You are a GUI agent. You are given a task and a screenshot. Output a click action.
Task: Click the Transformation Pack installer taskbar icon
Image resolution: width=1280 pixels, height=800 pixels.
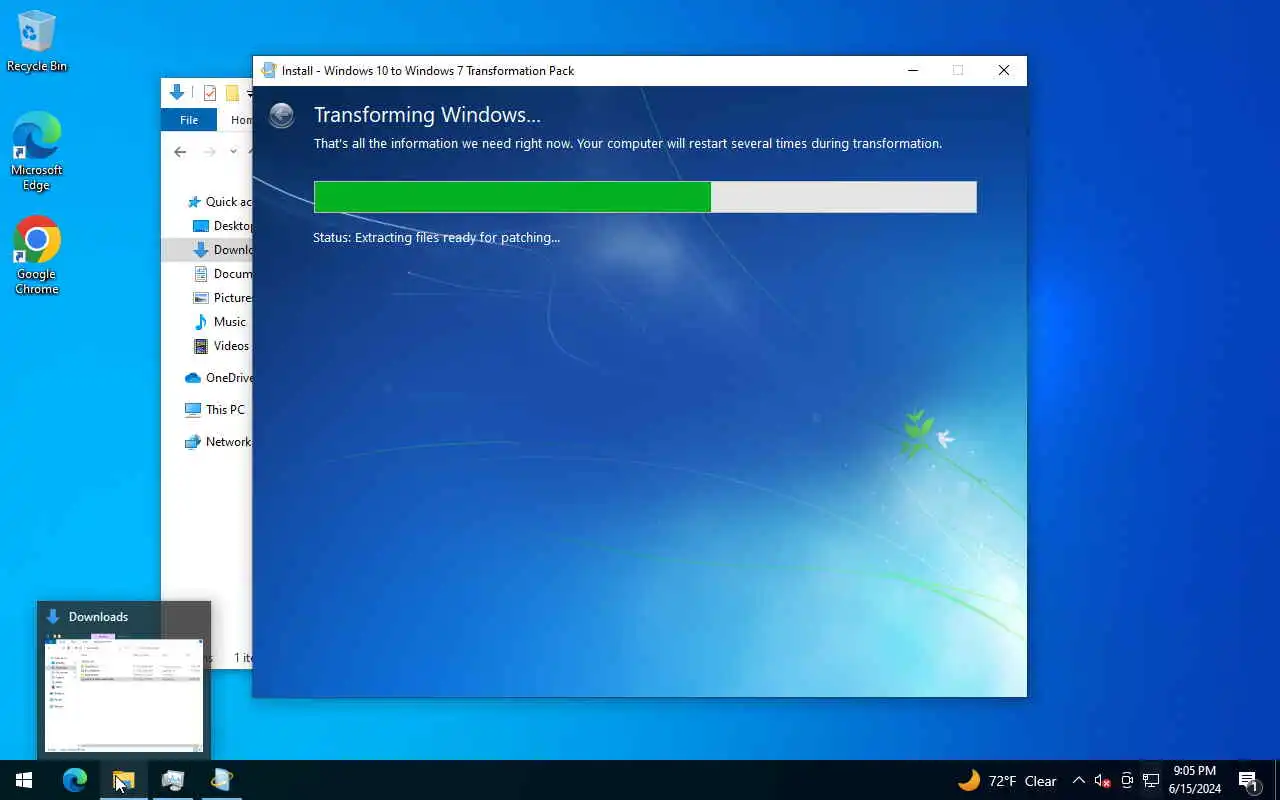pyautogui.click(x=222, y=780)
